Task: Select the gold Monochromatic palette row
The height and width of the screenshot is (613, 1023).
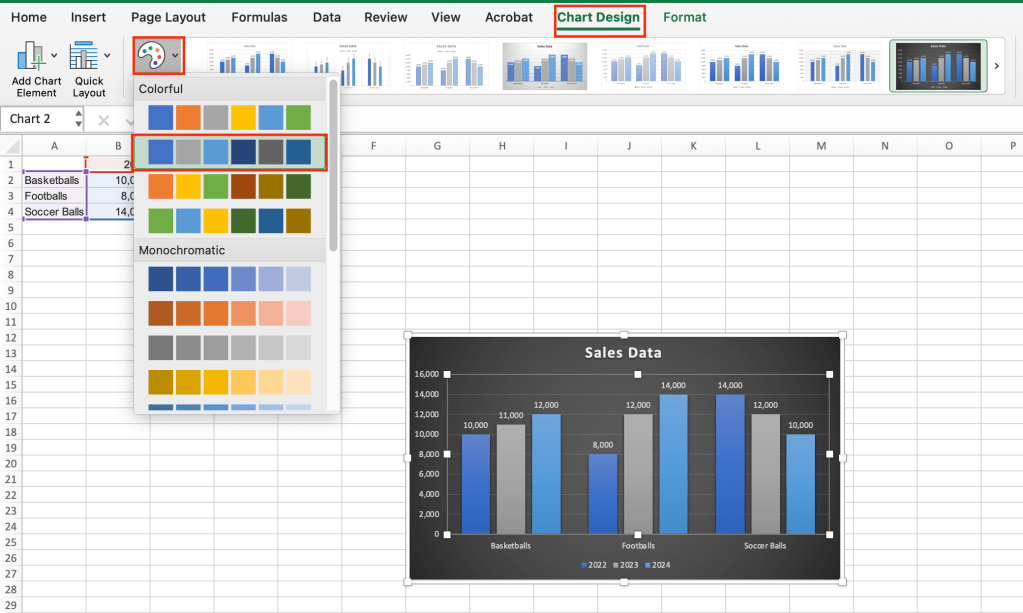Action: click(230, 382)
